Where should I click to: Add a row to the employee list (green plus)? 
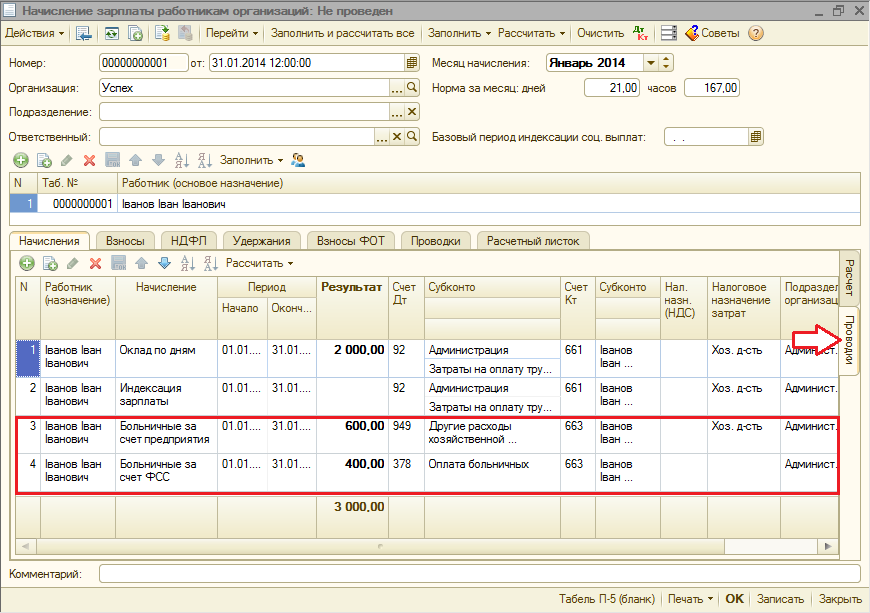(x=21, y=160)
